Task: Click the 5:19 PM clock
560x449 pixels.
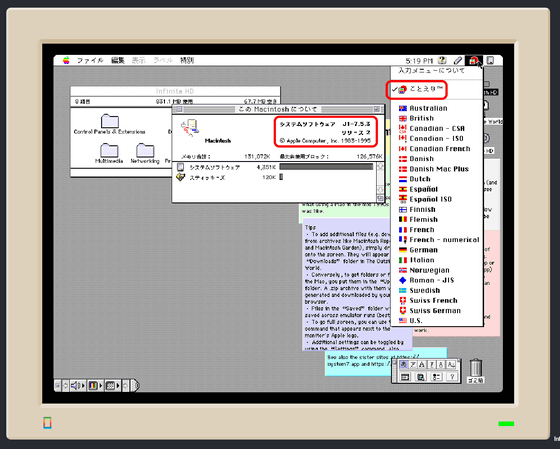Action: click(419, 61)
